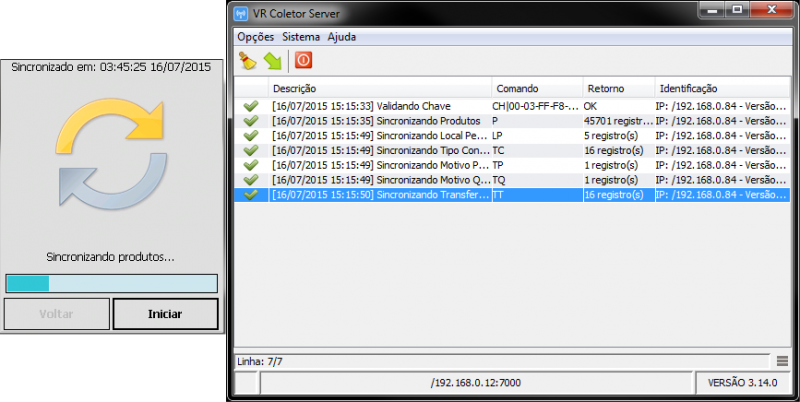Click the Descrição column header
800x402 pixels.
(380, 88)
